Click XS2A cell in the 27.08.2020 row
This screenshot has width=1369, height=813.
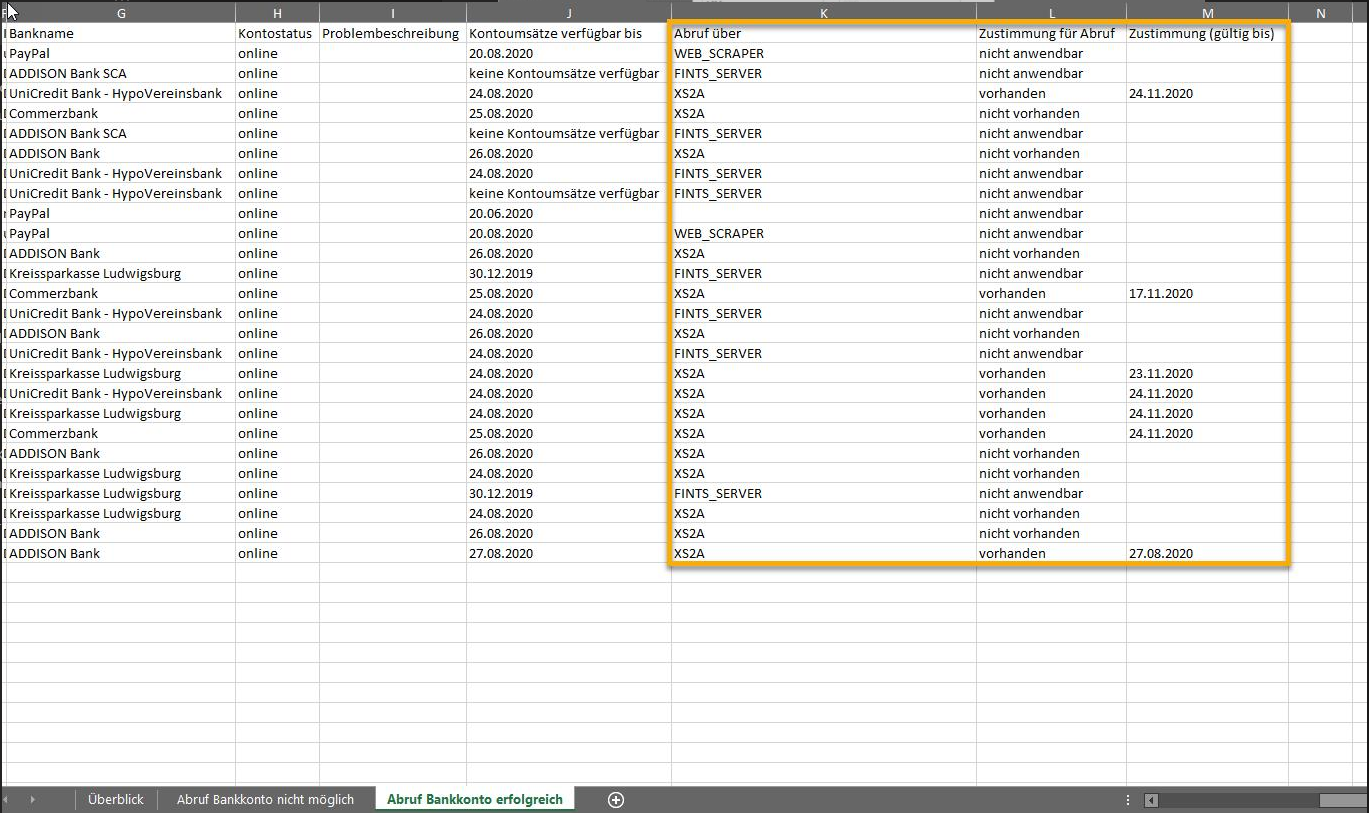[x=824, y=553]
